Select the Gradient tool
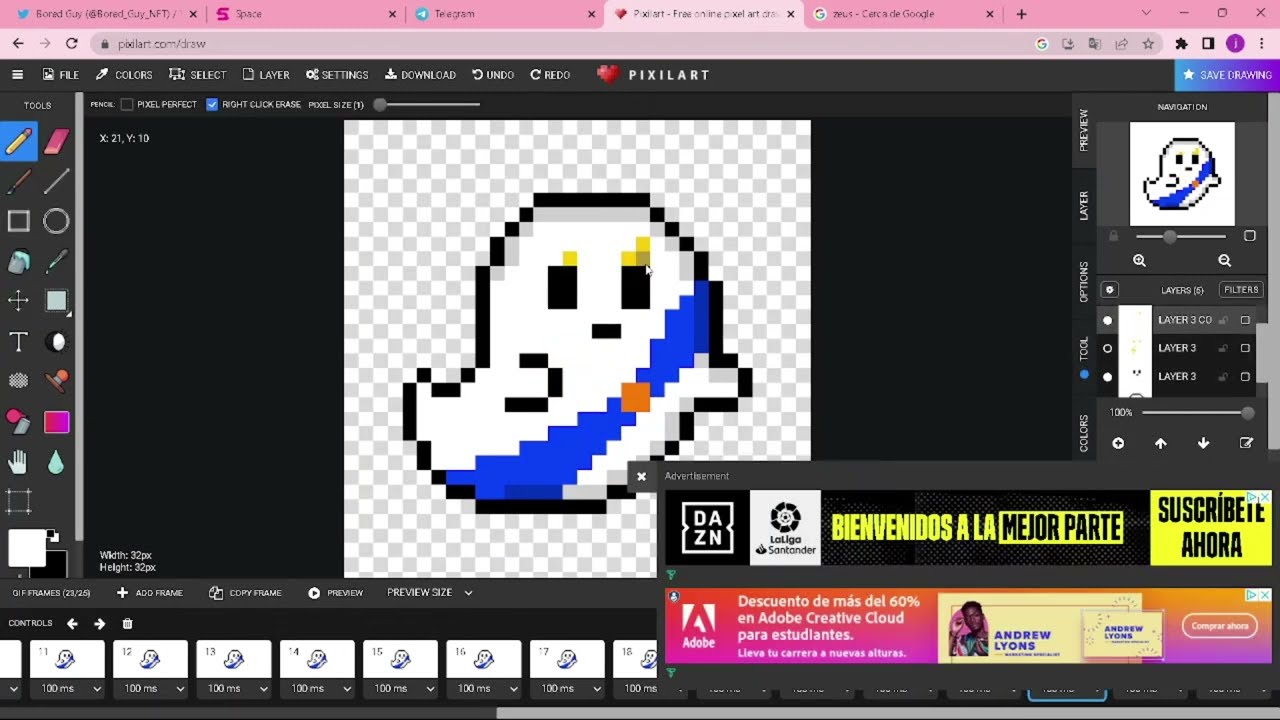This screenshot has width=1280, height=720. pyautogui.click(x=56, y=422)
